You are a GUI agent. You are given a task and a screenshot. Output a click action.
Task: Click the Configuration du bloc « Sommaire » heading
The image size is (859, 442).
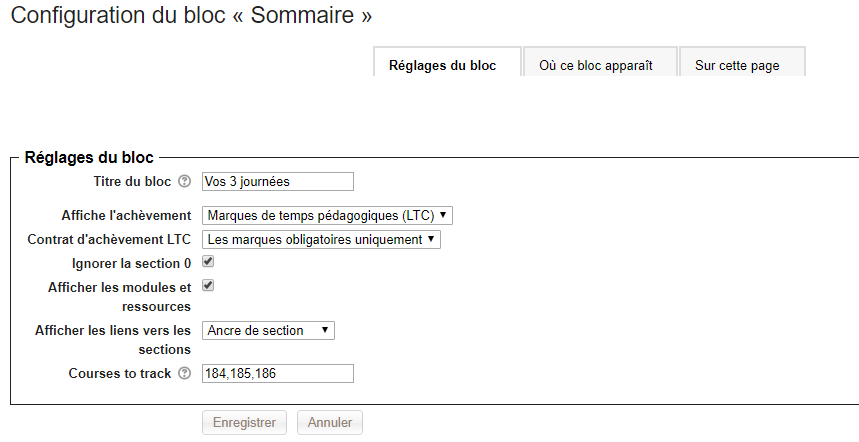pyautogui.click(x=191, y=16)
